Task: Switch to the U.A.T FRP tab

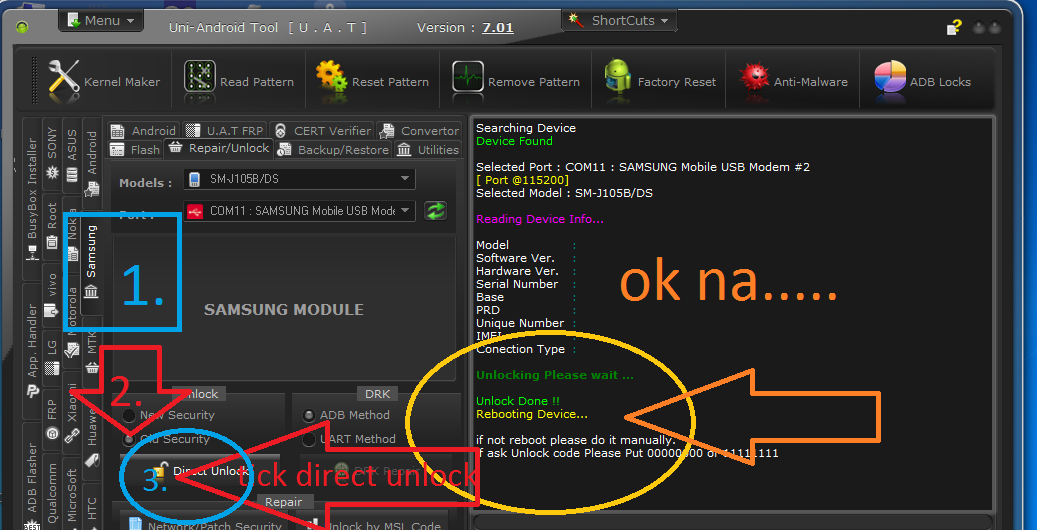Action: click(x=224, y=130)
